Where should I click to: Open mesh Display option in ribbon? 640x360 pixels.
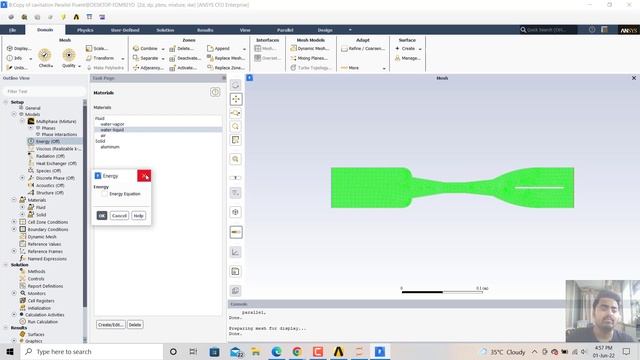pos(19,49)
